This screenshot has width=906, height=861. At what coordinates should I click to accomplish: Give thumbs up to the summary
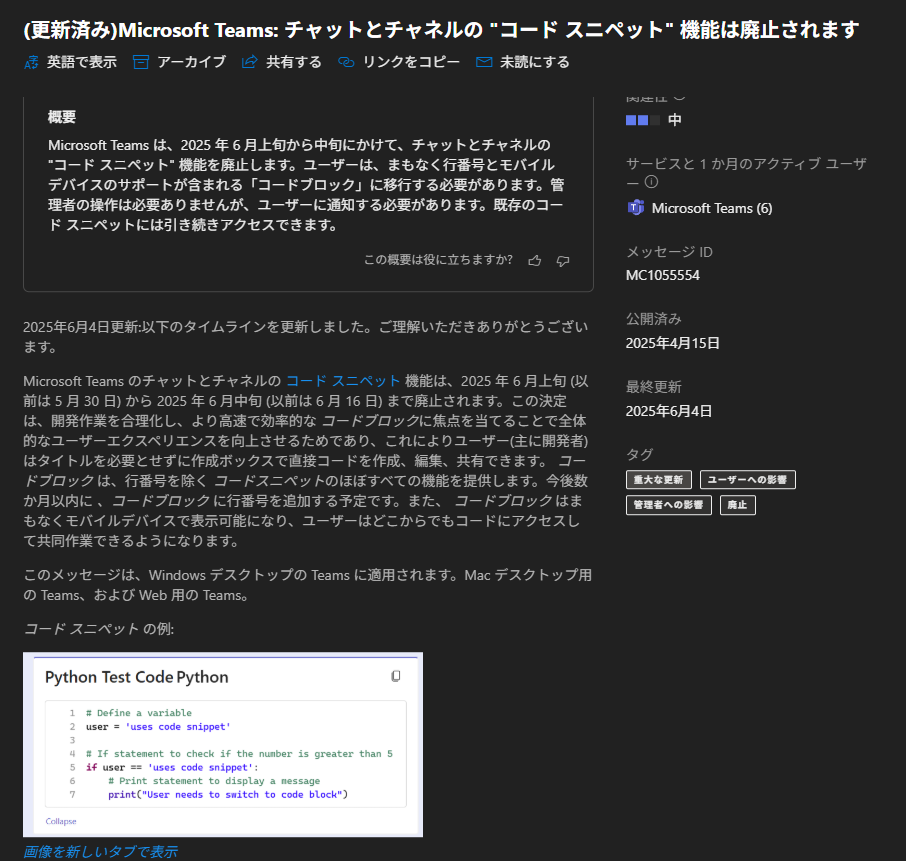(535, 261)
